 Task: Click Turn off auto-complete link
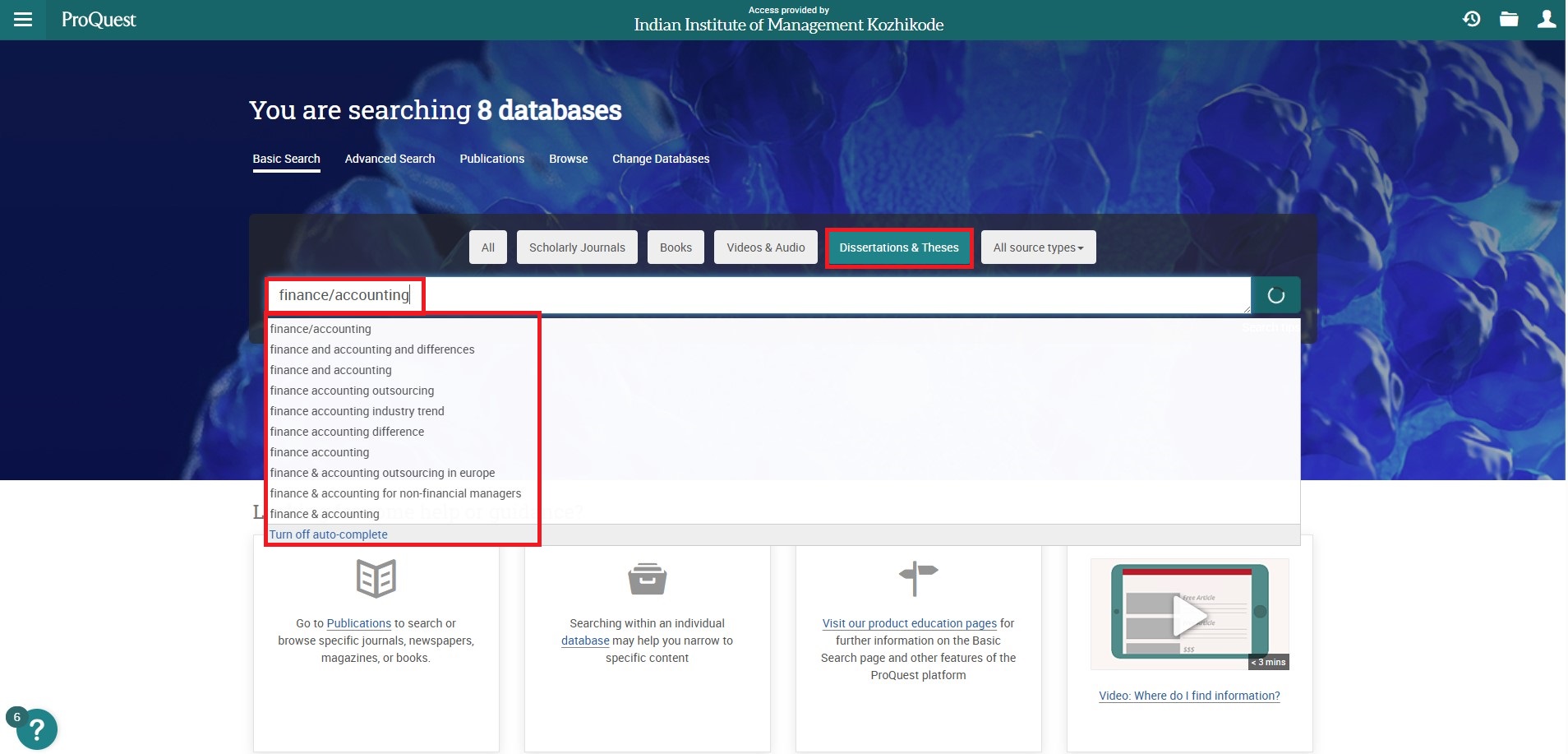point(329,534)
